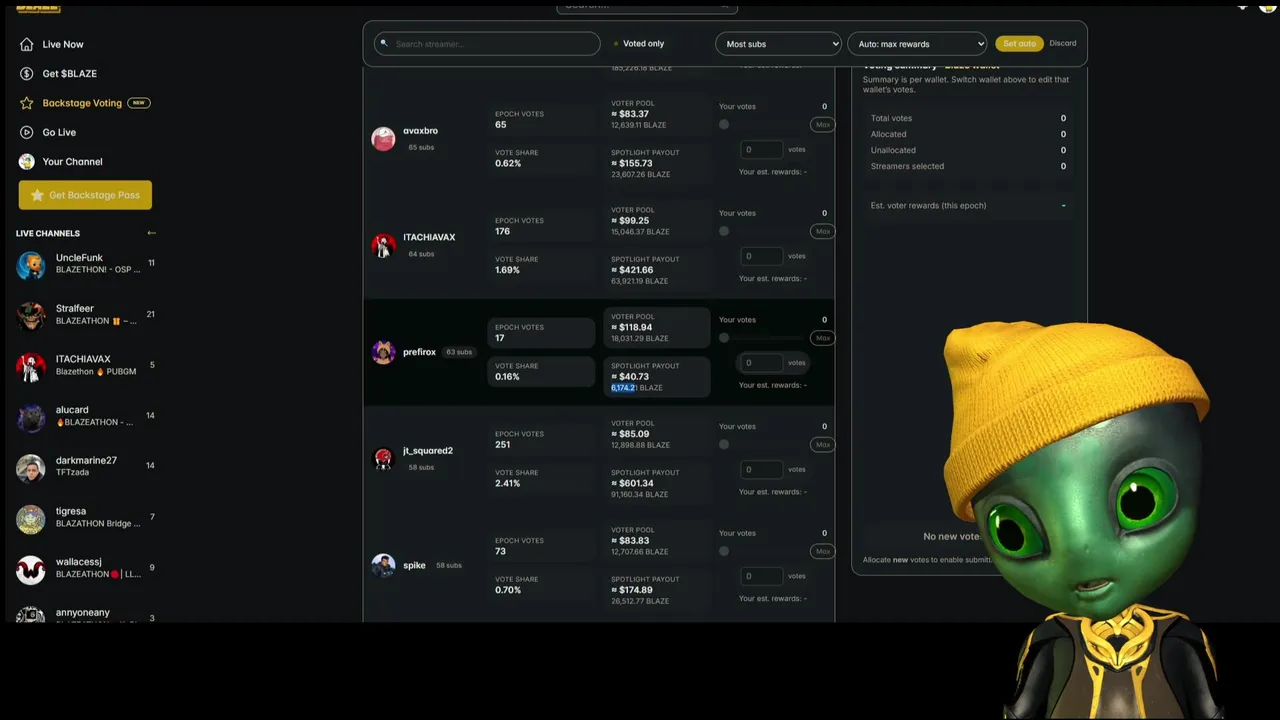Click the NEW badge beside Backstage Voting
Image resolution: width=1280 pixels, height=720 pixels.
tap(138, 103)
